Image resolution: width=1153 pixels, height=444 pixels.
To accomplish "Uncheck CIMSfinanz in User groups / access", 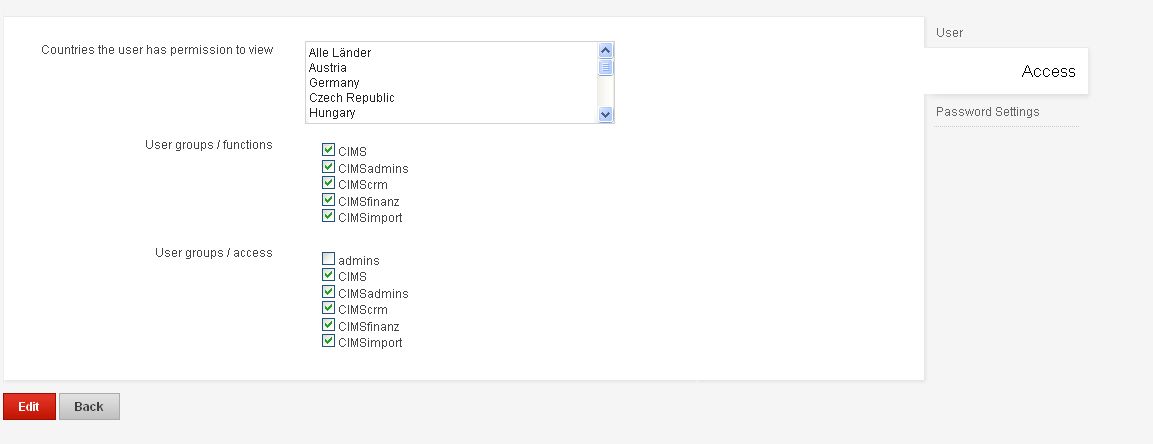I will [x=328, y=325].
